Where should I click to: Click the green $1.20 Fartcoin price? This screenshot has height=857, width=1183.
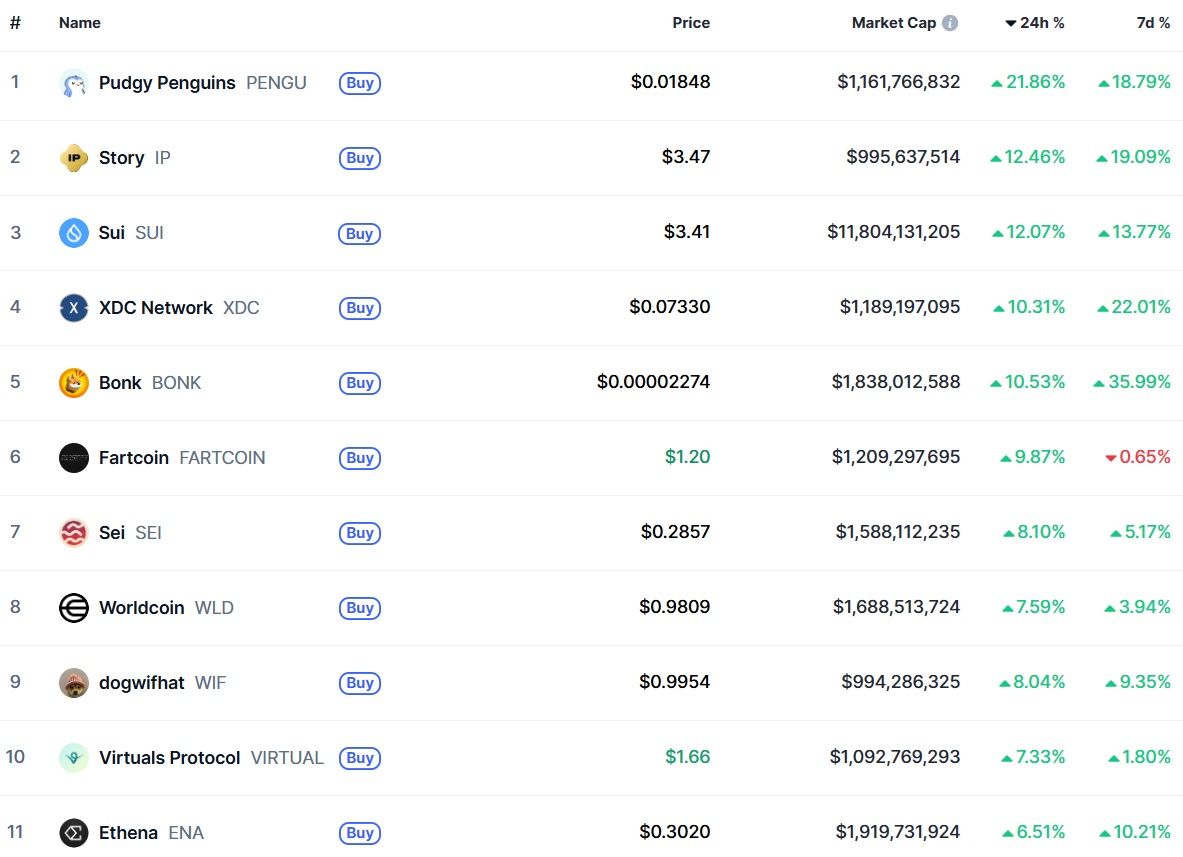point(687,456)
